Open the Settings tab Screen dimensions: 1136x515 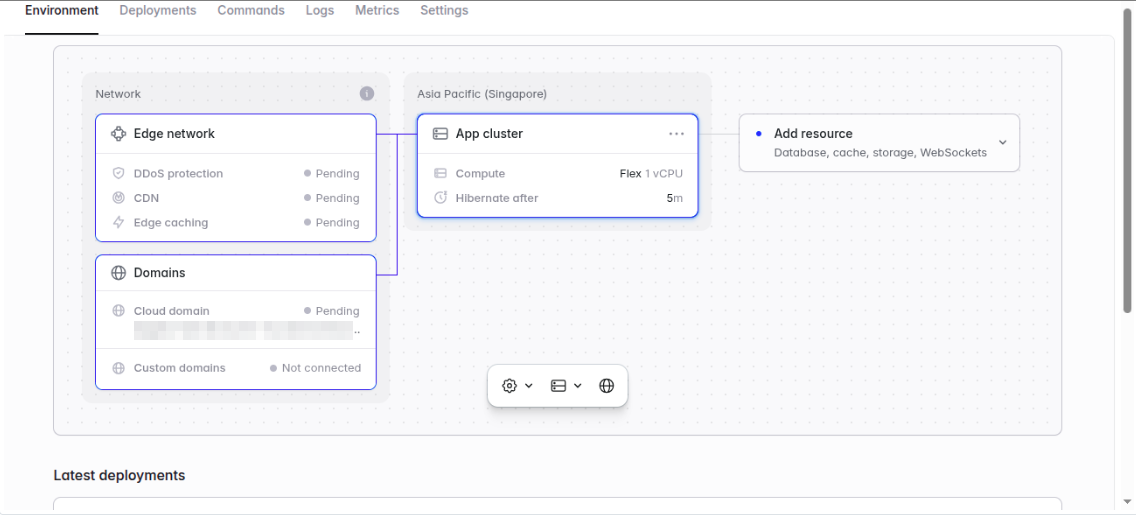pos(444,11)
